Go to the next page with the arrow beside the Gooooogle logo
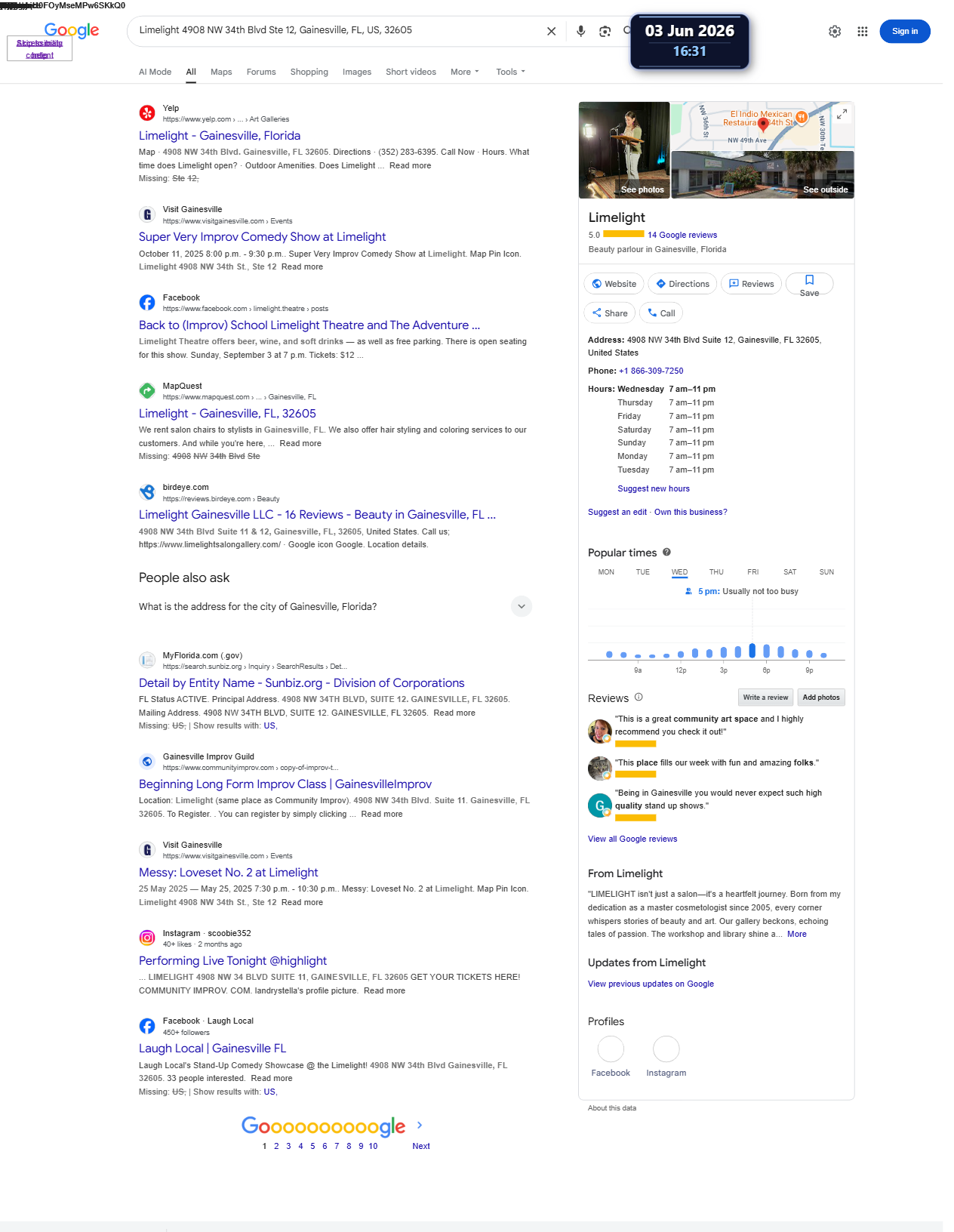 tap(420, 1125)
